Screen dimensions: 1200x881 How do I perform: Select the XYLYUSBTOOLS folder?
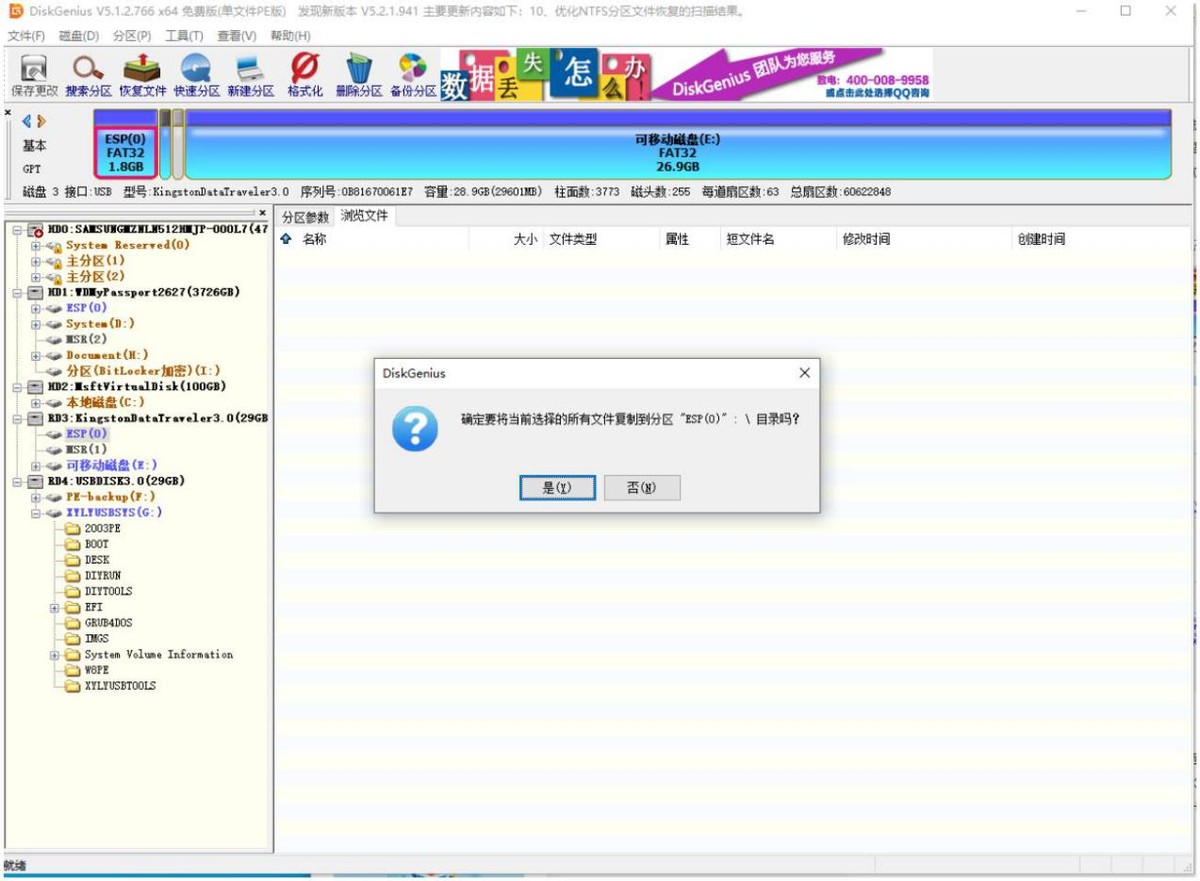pos(120,686)
